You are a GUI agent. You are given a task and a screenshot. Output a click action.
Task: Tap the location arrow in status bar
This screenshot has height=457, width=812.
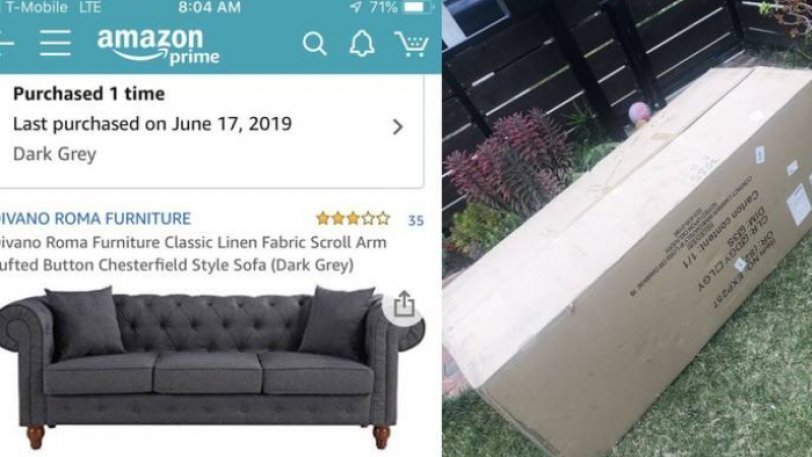click(x=355, y=7)
